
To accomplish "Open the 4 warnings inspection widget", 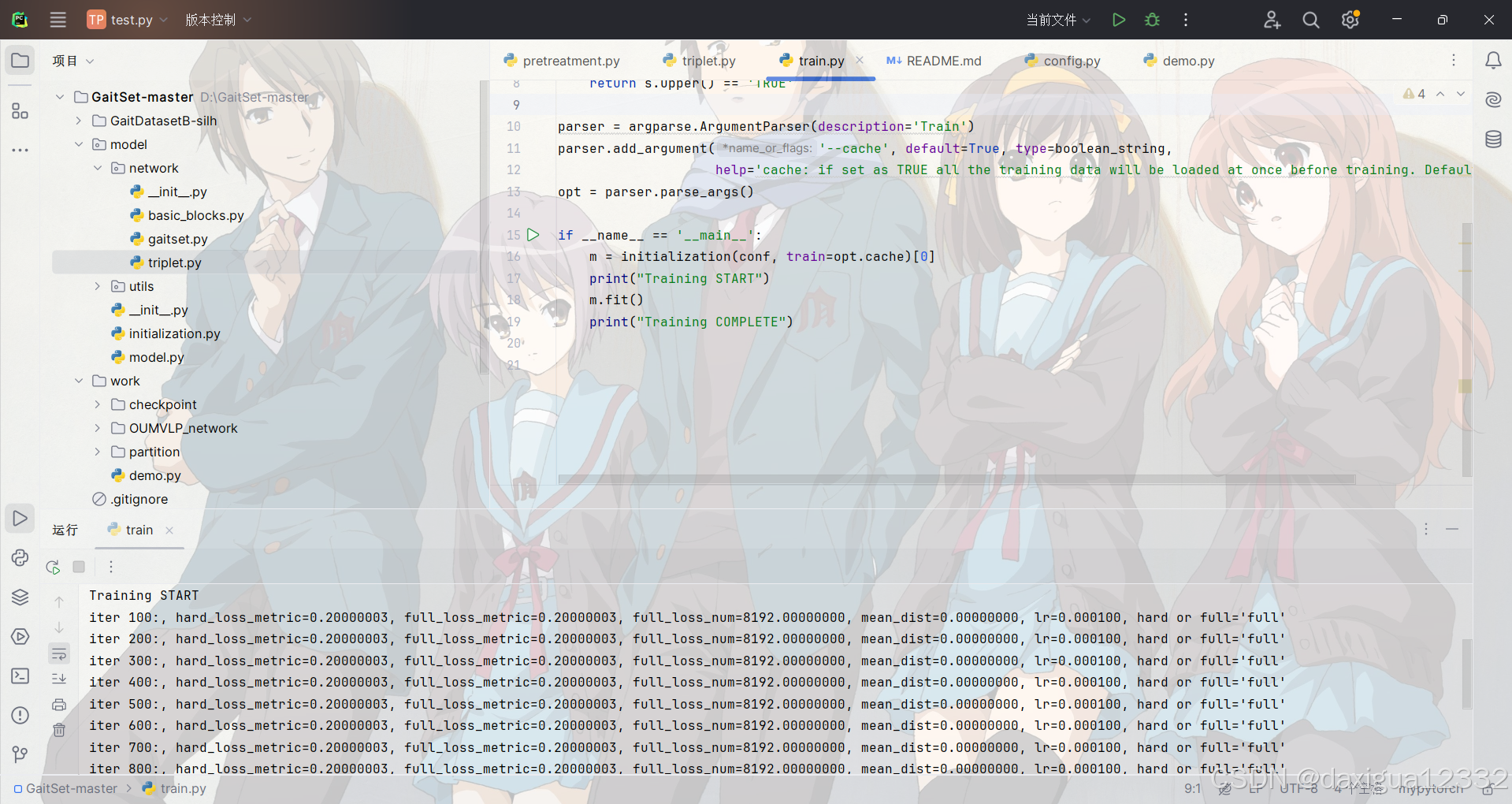I will [1414, 94].
